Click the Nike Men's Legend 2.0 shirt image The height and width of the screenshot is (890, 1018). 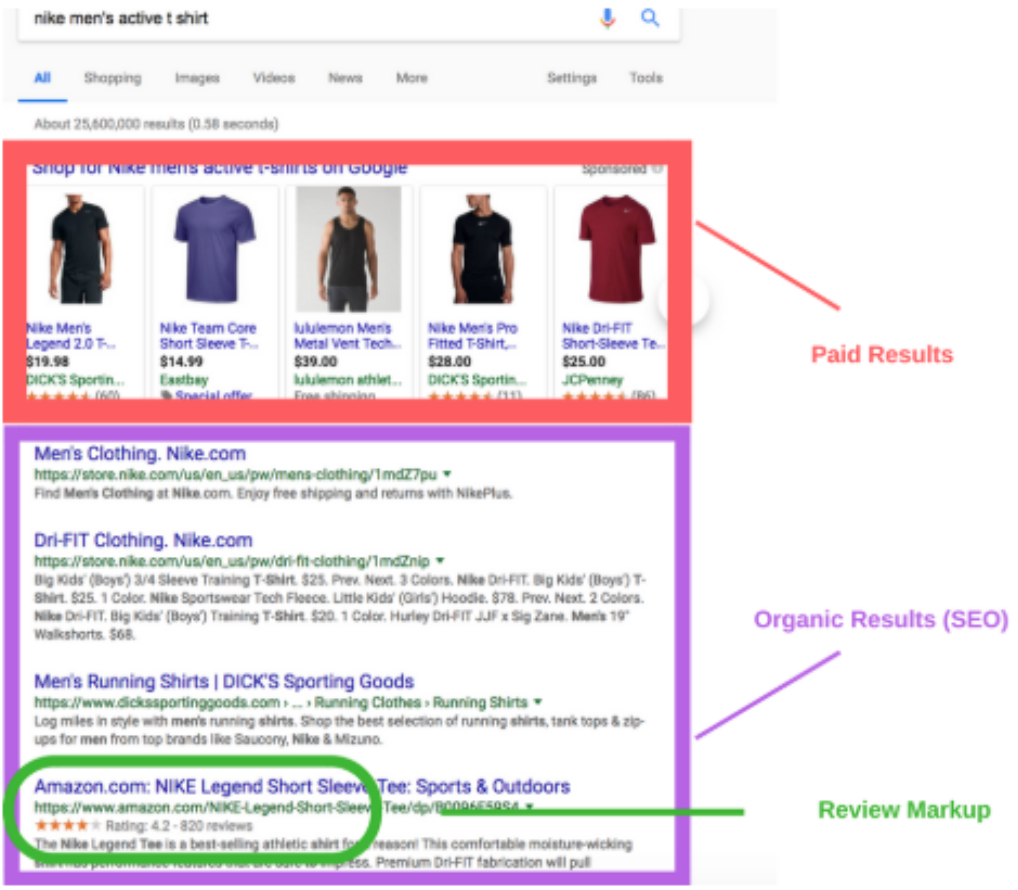[81, 249]
